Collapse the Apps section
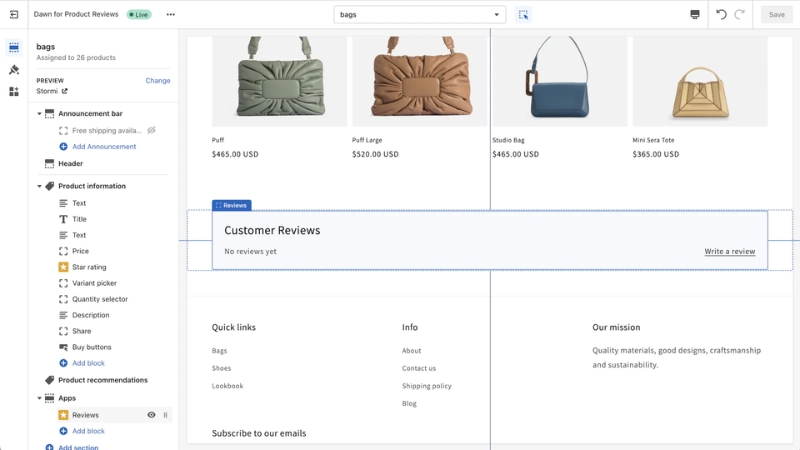 (x=39, y=397)
